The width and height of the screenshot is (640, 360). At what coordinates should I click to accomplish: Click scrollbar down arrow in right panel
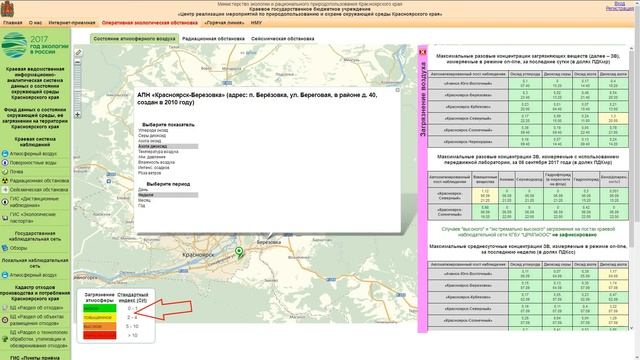[x=632, y=328]
